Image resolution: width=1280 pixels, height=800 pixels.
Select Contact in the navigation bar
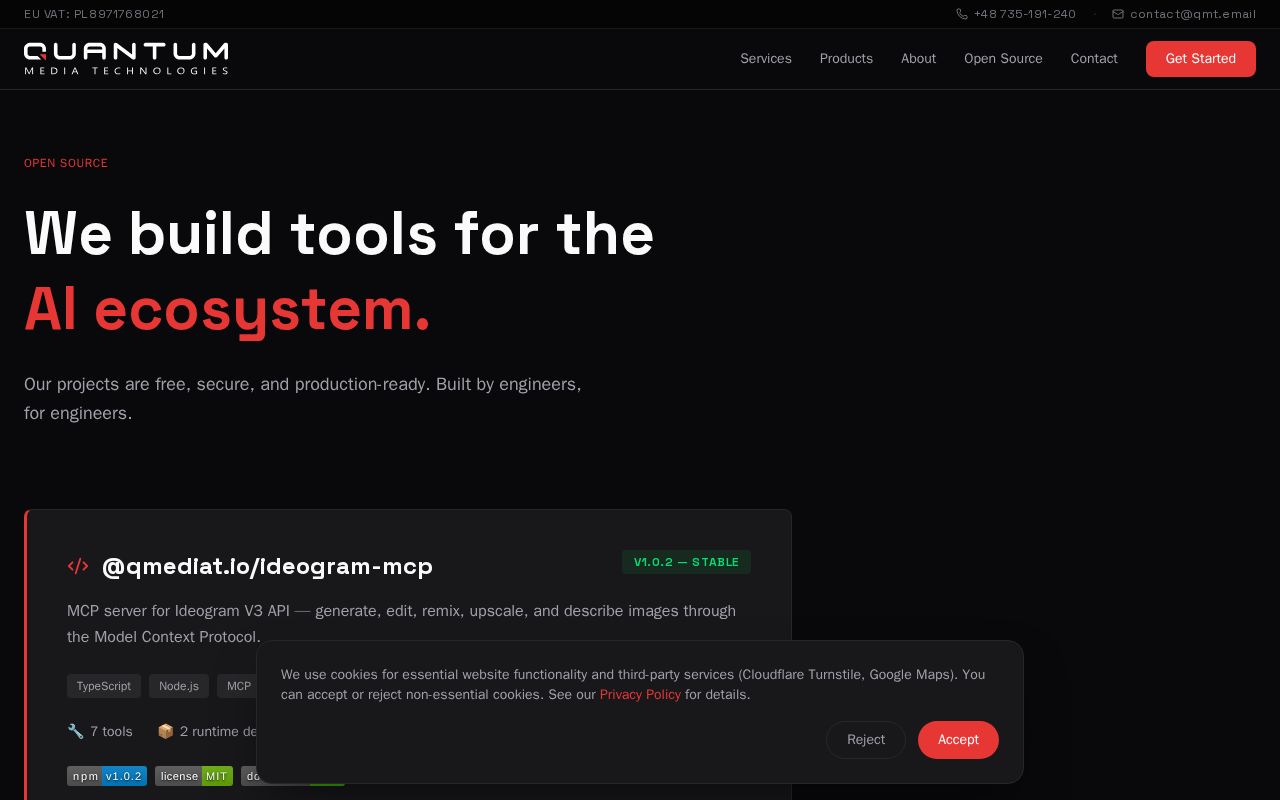tap(1094, 59)
